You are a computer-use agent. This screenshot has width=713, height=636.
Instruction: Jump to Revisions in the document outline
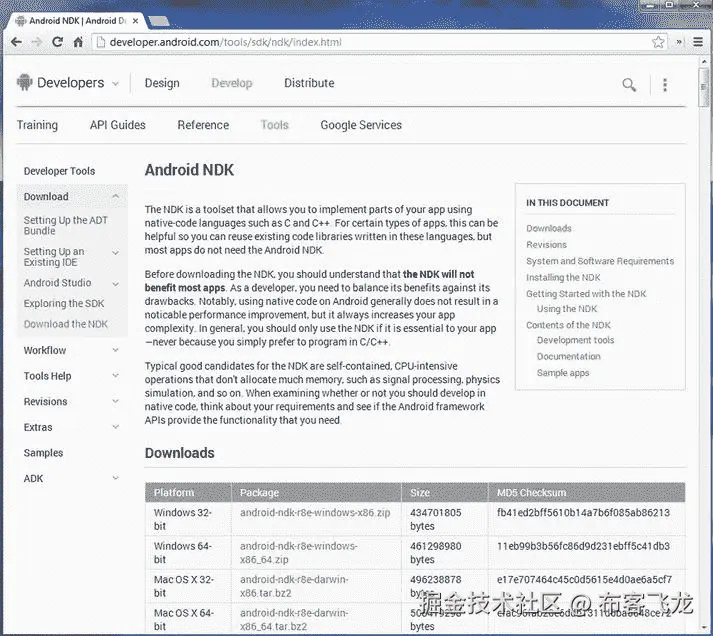547,245
